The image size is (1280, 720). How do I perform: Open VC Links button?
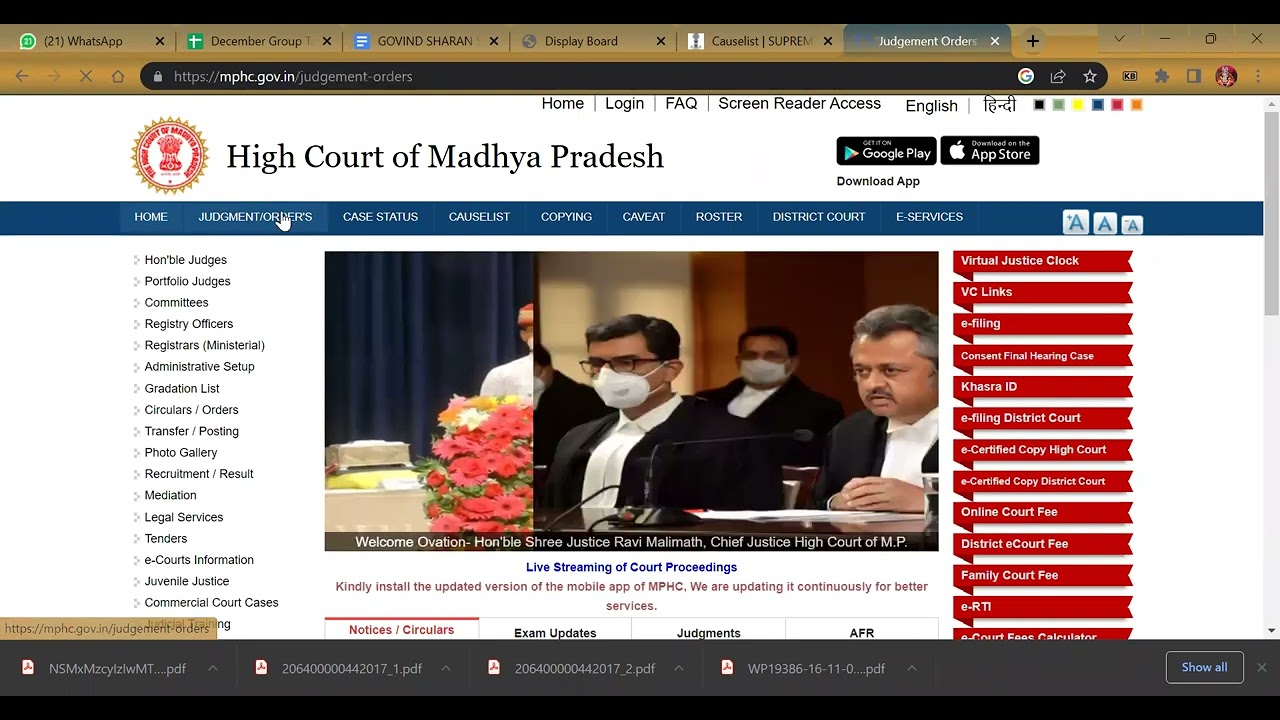1042,292
